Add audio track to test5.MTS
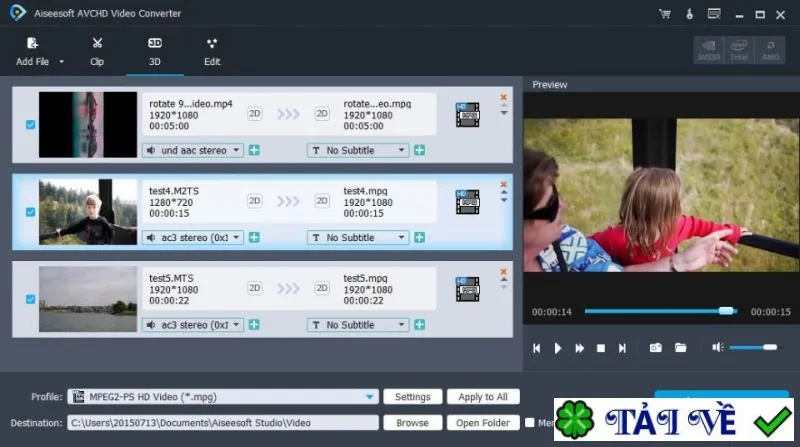Screen dimensions: 800x447 click(254, 325)
